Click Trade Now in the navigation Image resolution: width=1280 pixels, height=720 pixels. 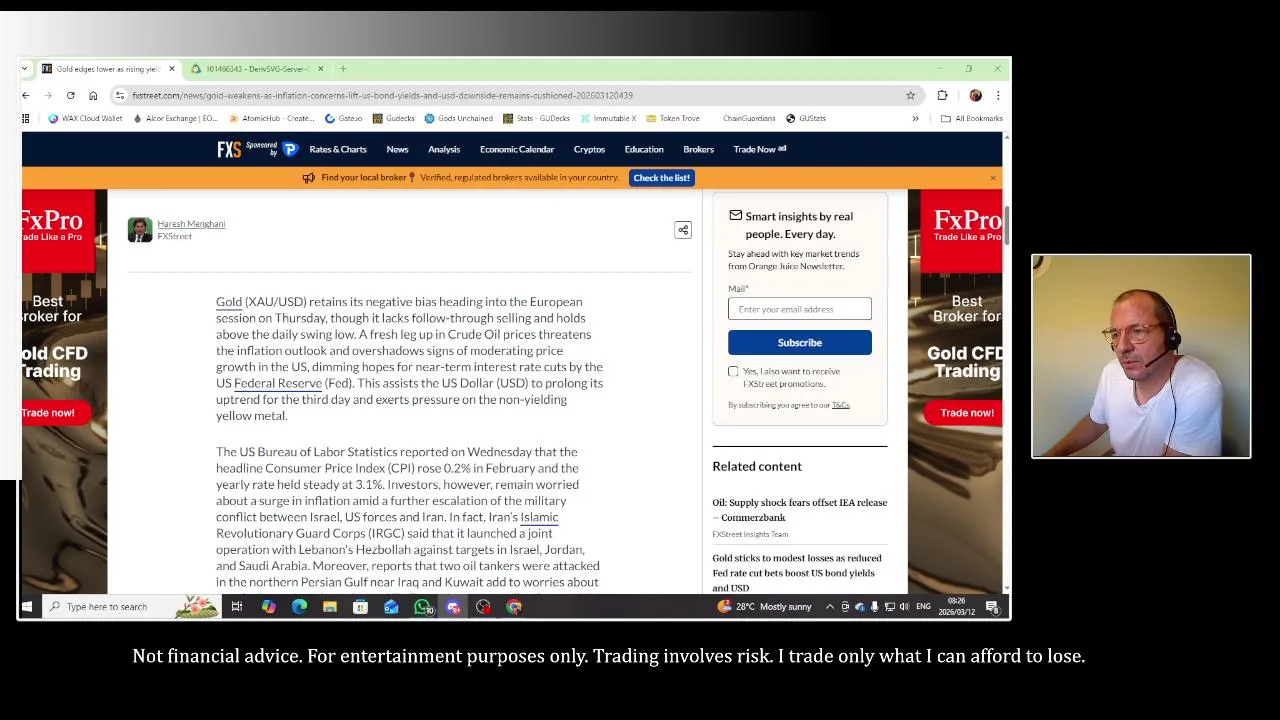(x=759, y=149)
